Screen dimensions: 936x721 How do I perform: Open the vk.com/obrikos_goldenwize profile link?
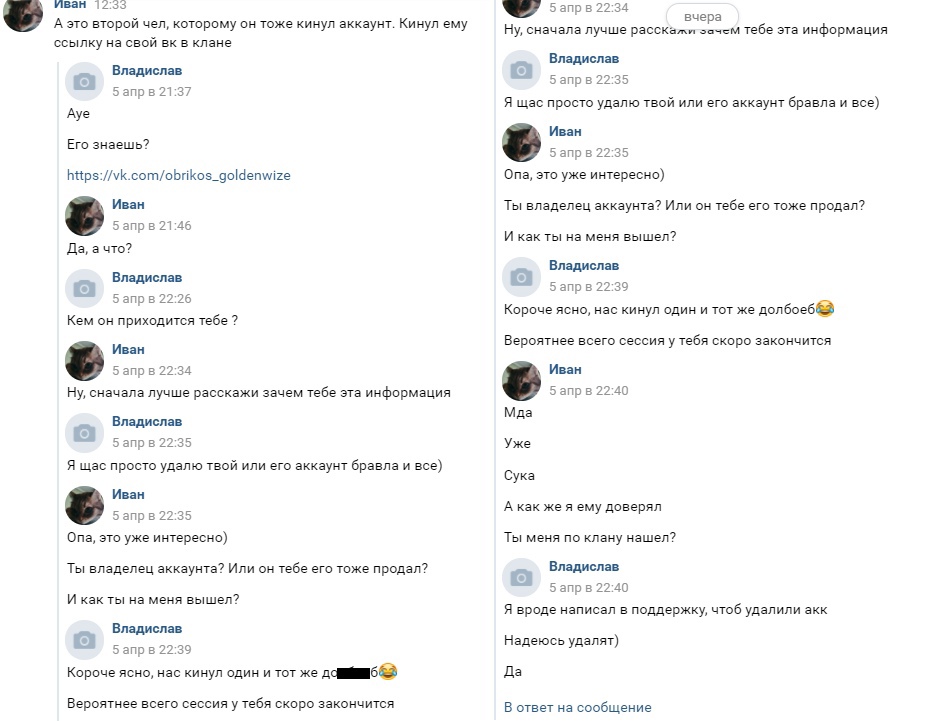pos(178,175)
